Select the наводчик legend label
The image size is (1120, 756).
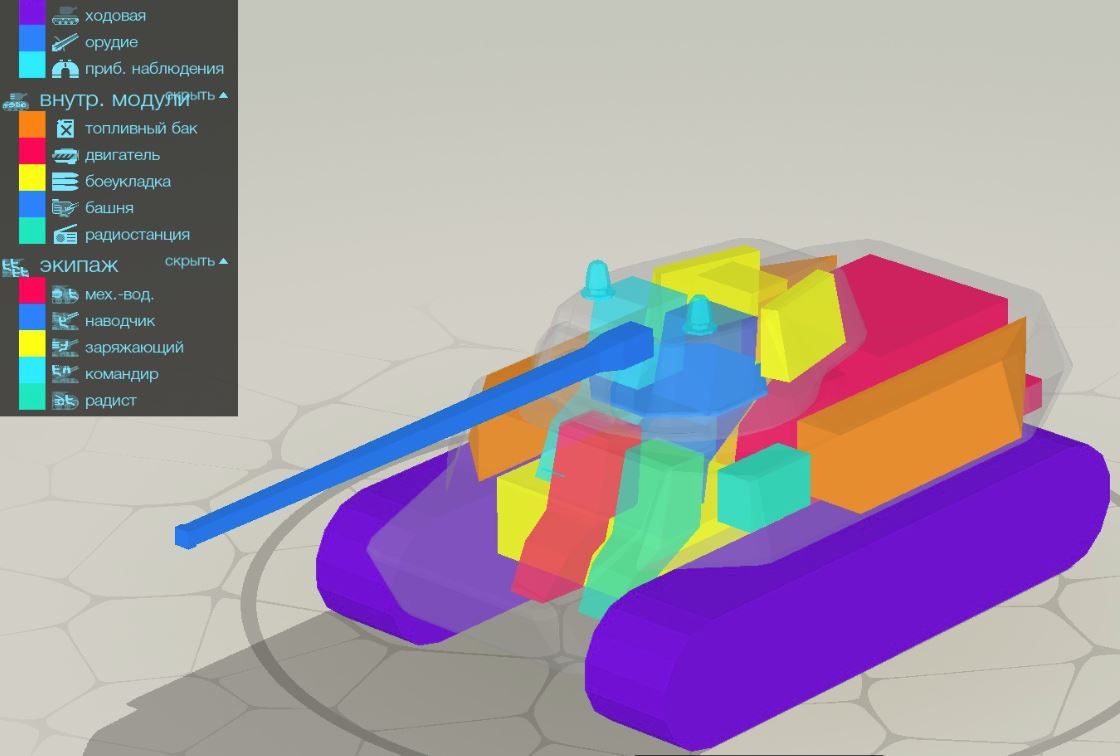120,322
